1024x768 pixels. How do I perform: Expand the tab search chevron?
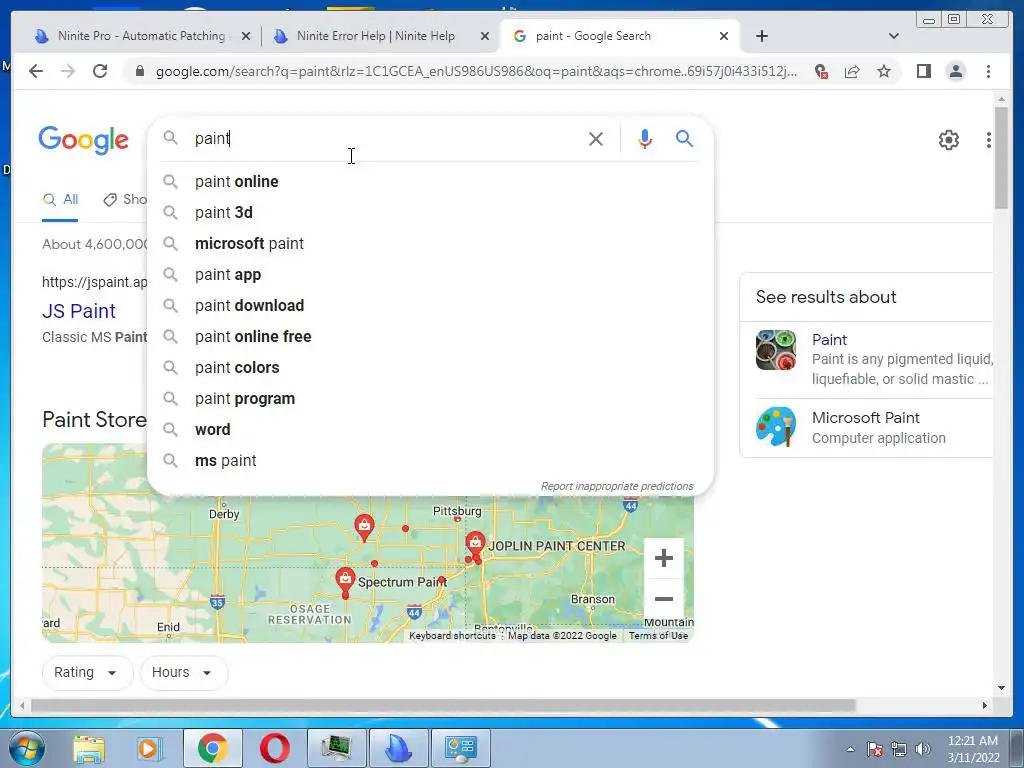pos(893,36)
